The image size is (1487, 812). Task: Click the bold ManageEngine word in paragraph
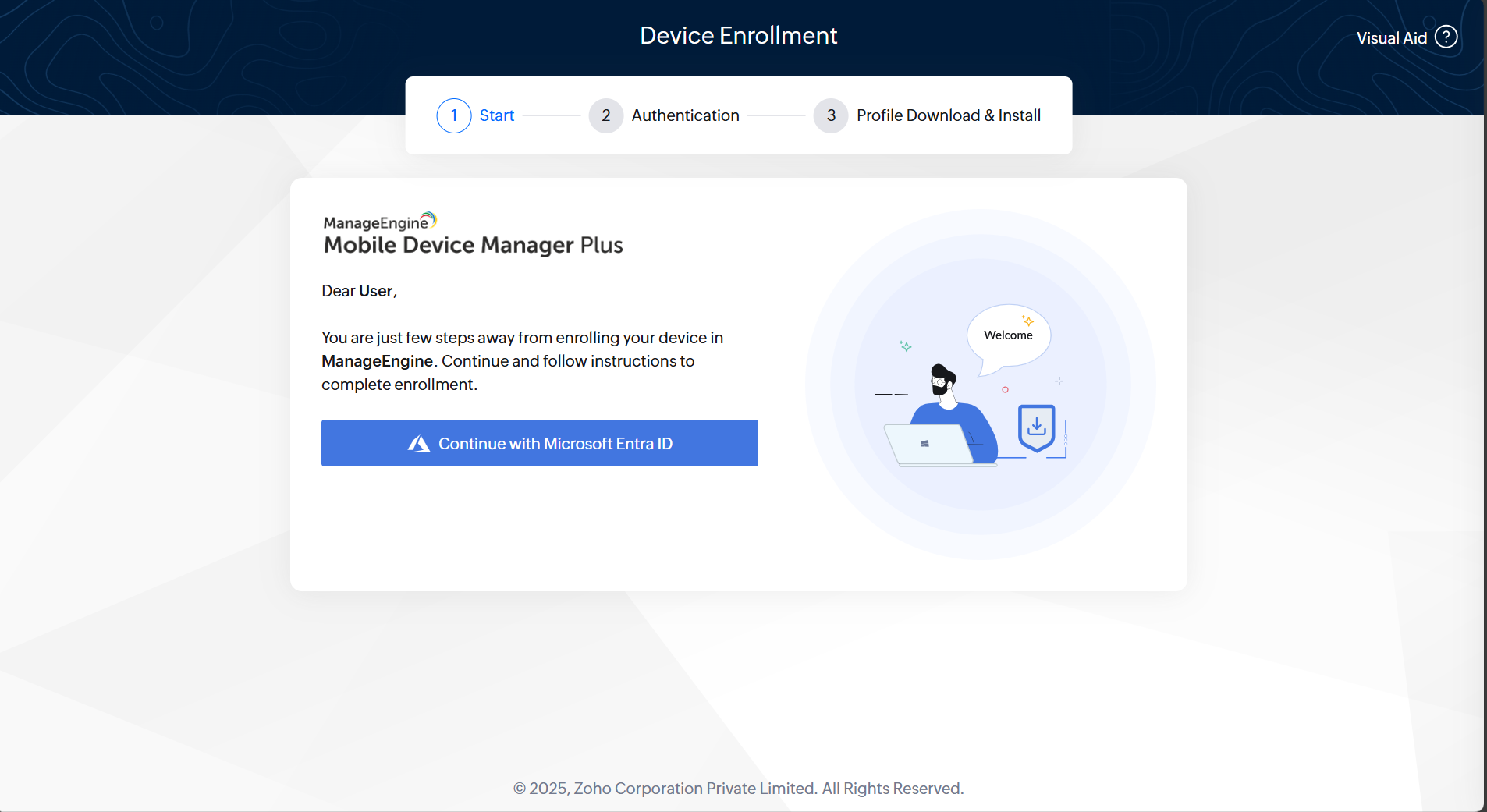[x=378, y=361]
